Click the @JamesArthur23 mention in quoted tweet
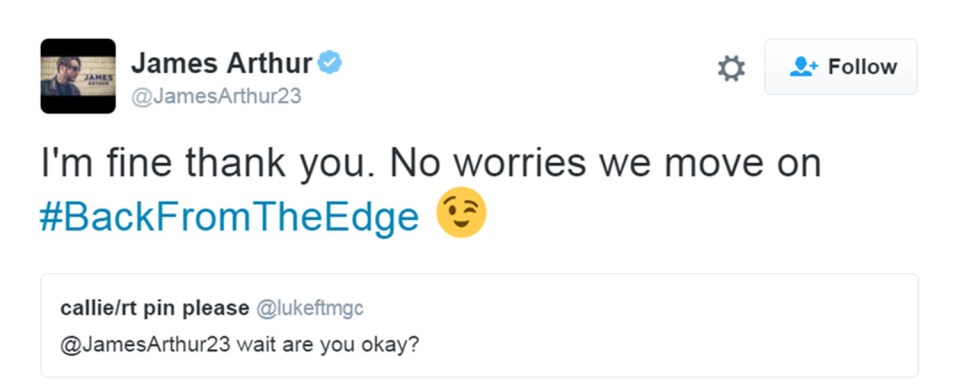 pyautogui.click(x=145, y=345)
